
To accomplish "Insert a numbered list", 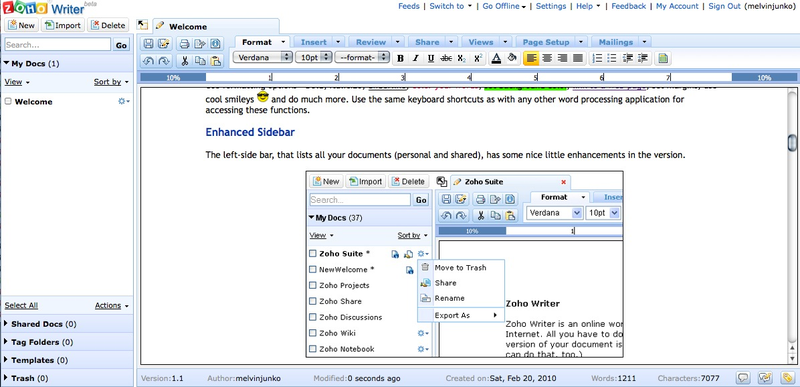I will tap(597, 58).
